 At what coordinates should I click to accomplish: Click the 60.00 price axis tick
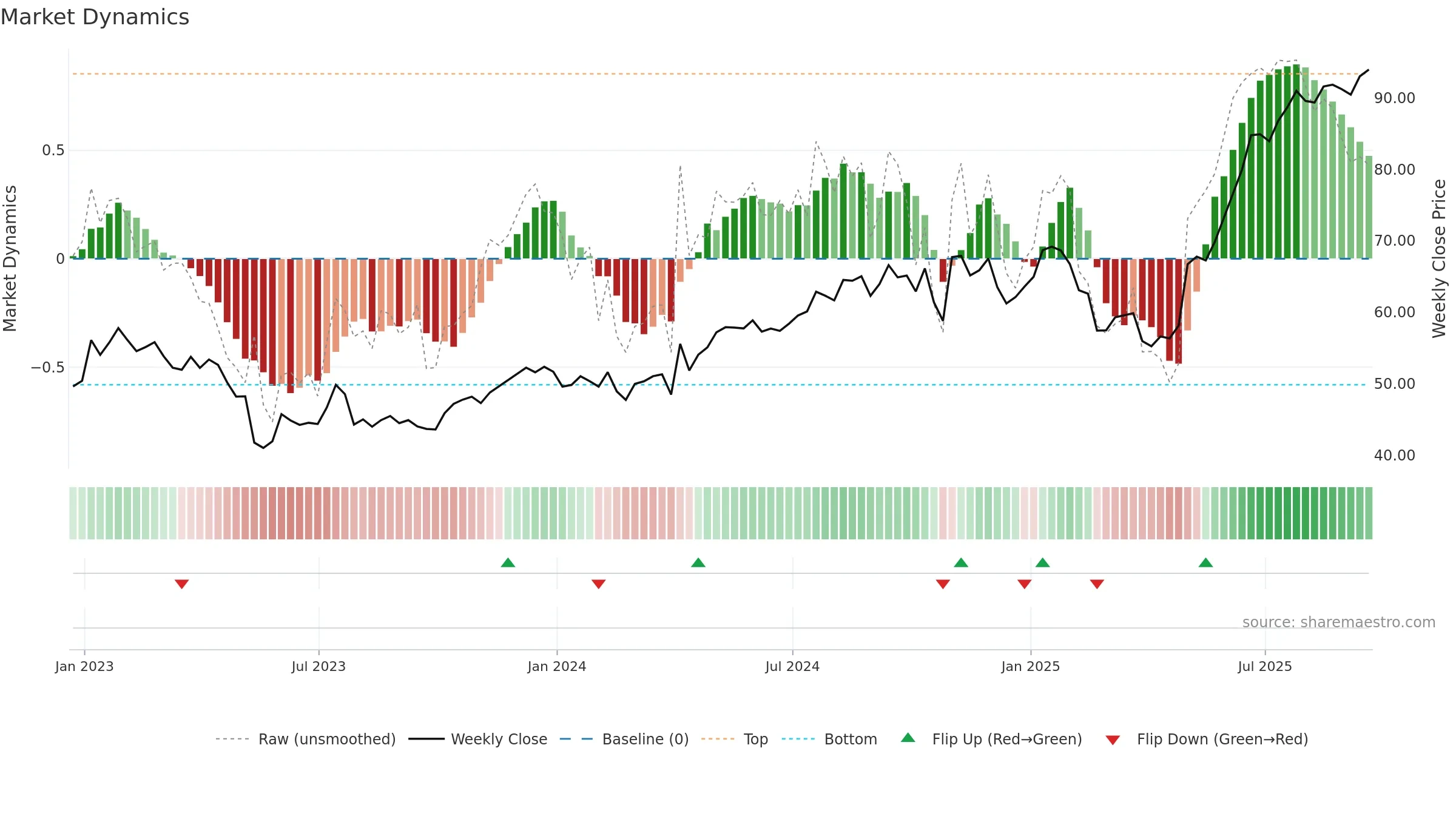(1395, 312)
